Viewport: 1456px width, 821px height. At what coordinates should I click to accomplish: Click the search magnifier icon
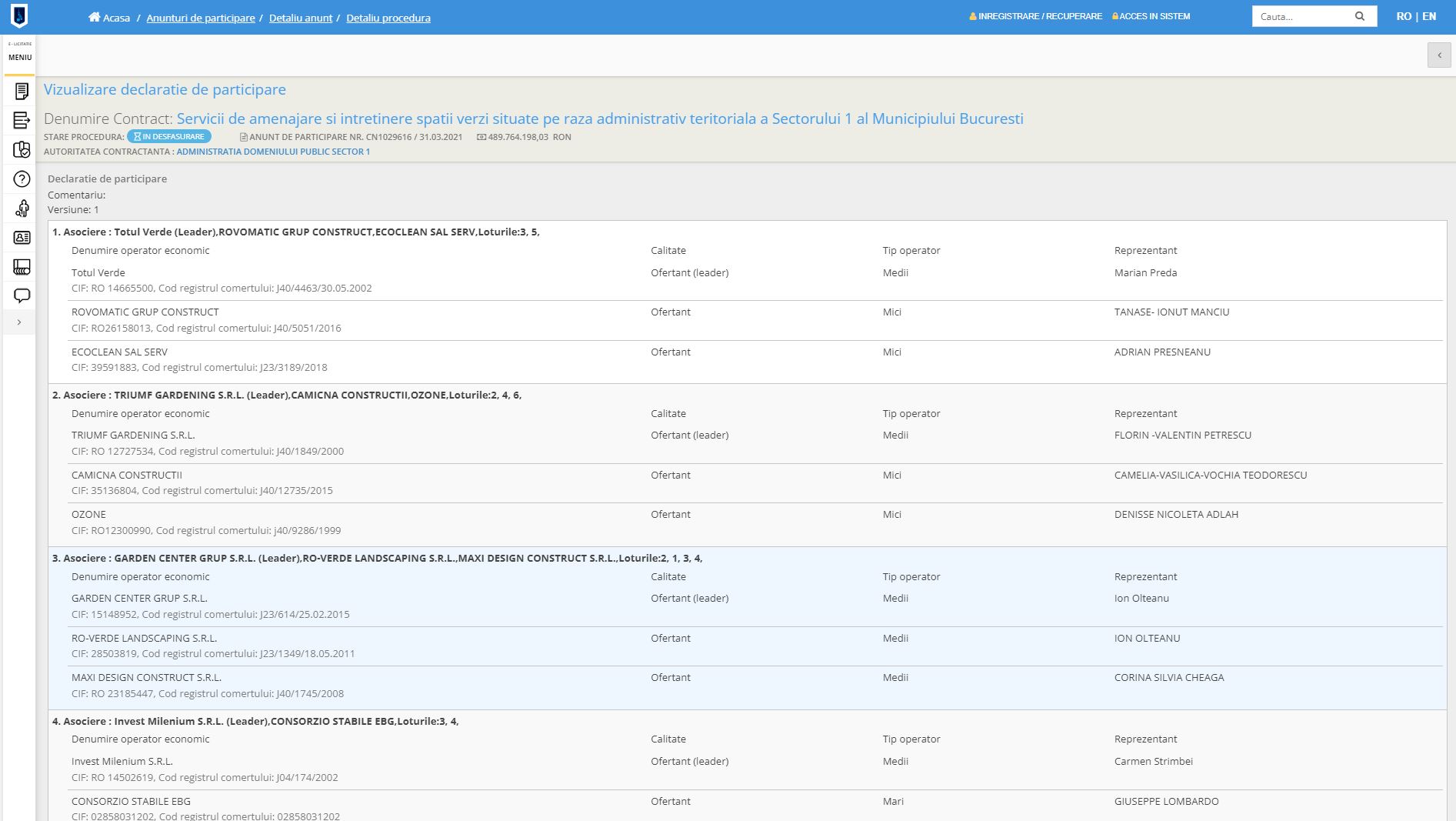(1360, 16)
